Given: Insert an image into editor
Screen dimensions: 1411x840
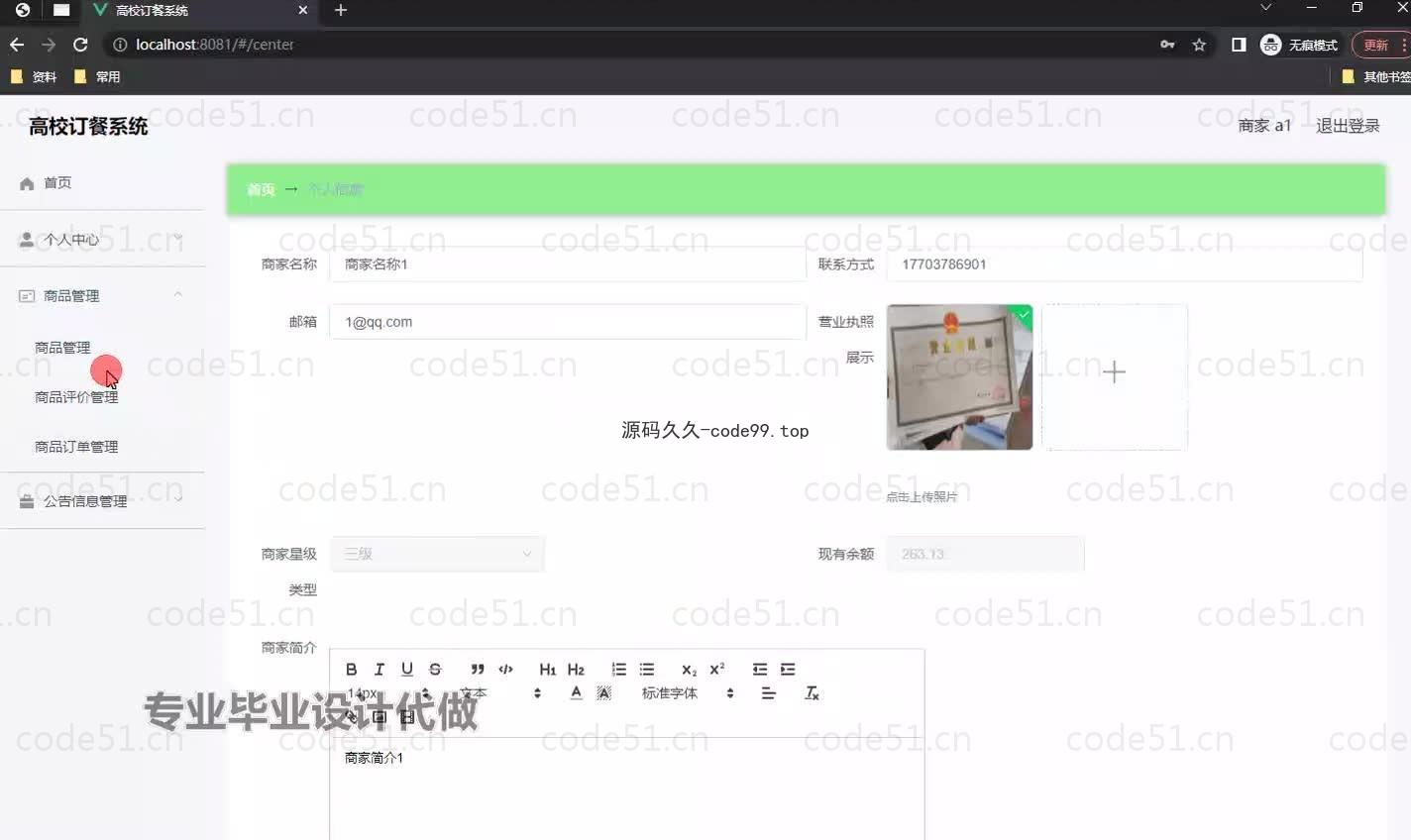Looking at the screenshot, I should (x=379, y=717).
